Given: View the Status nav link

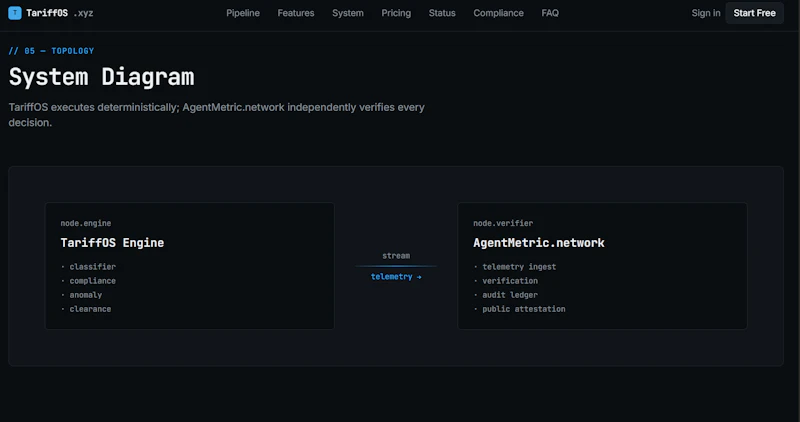Looking at the screenshot, I should coord(442,13).
